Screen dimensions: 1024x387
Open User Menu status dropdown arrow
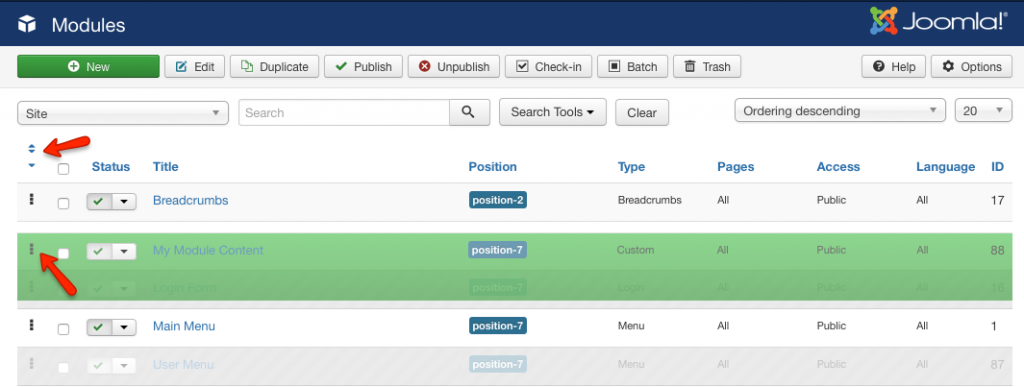[x=124, y=365]
